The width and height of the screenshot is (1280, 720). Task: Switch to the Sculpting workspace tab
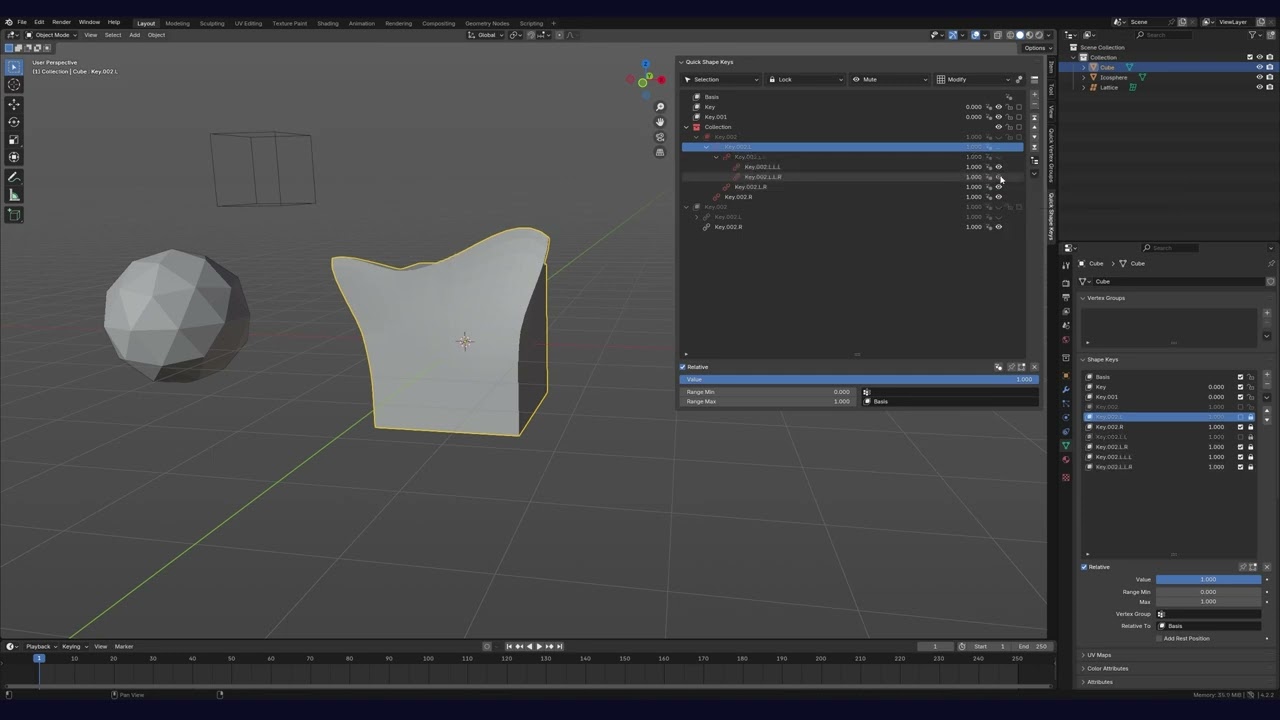coord(212,23)
